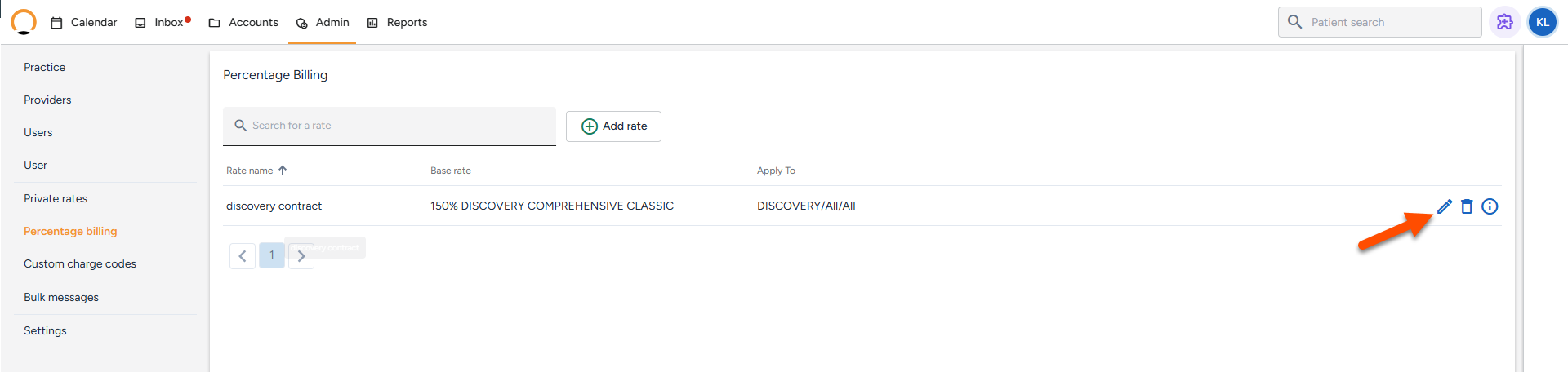The height and width of the screenshot is (372, 1568).
Task: Focus the Search for a rate field
Action: tap(390, 126)
